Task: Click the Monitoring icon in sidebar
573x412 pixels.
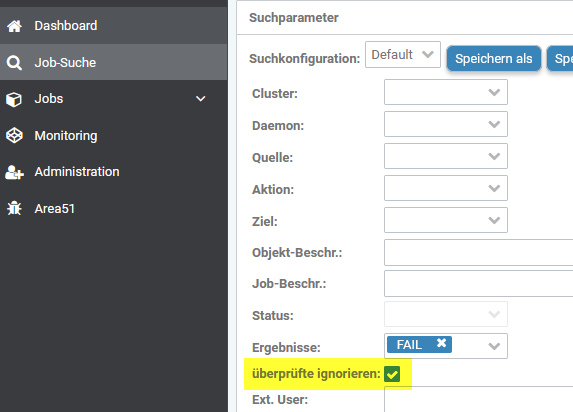Action: [x=14, y=136]
